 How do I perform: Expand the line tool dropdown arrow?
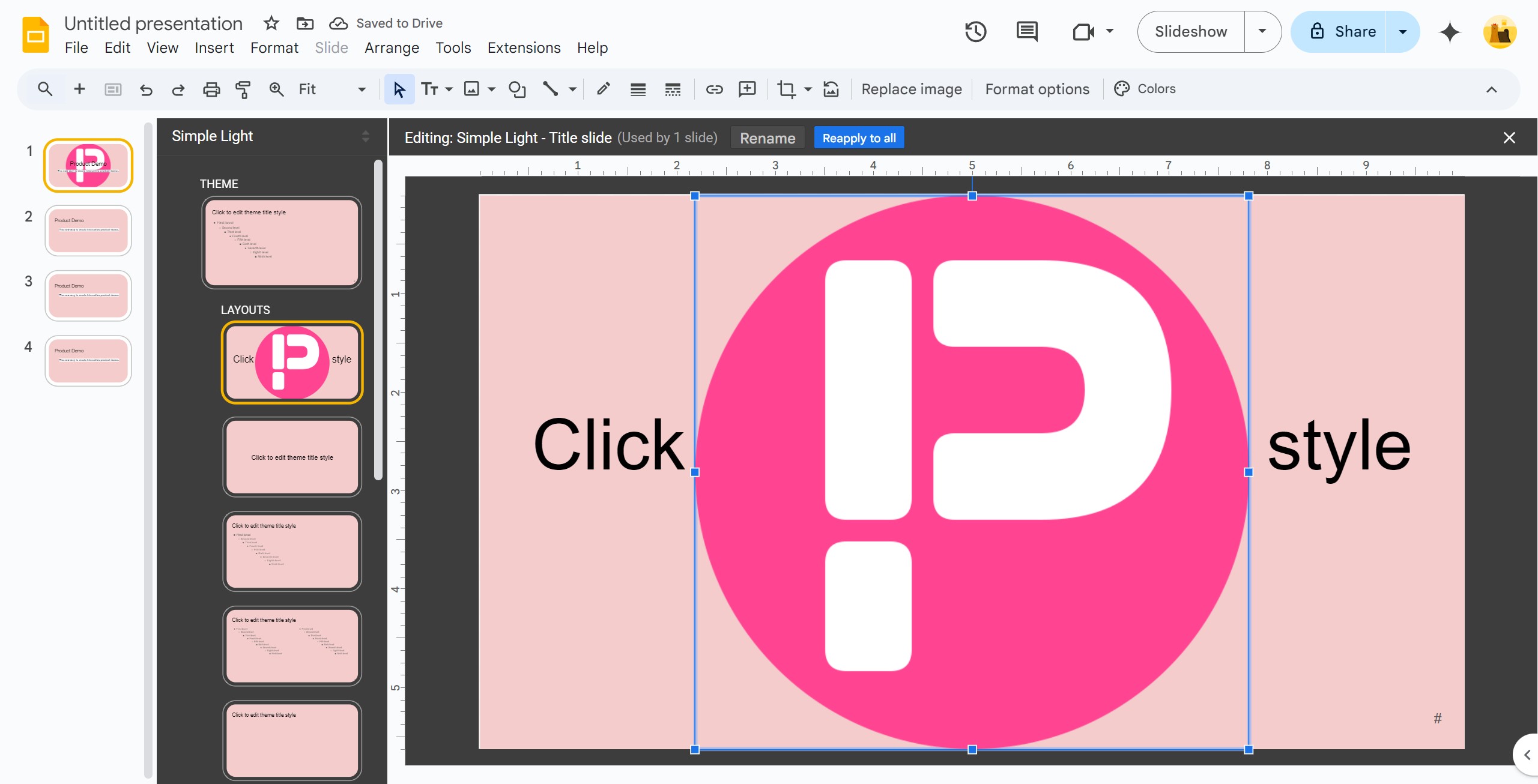[x=572, y=89]
